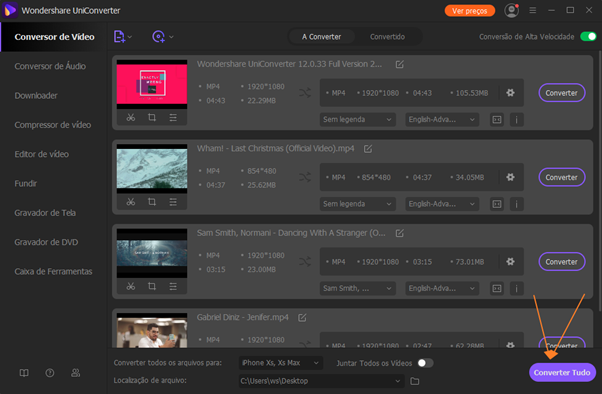Go to Compressor de vídeo
The width and height of the screenshot is (602, 394).
coord(53,125)
